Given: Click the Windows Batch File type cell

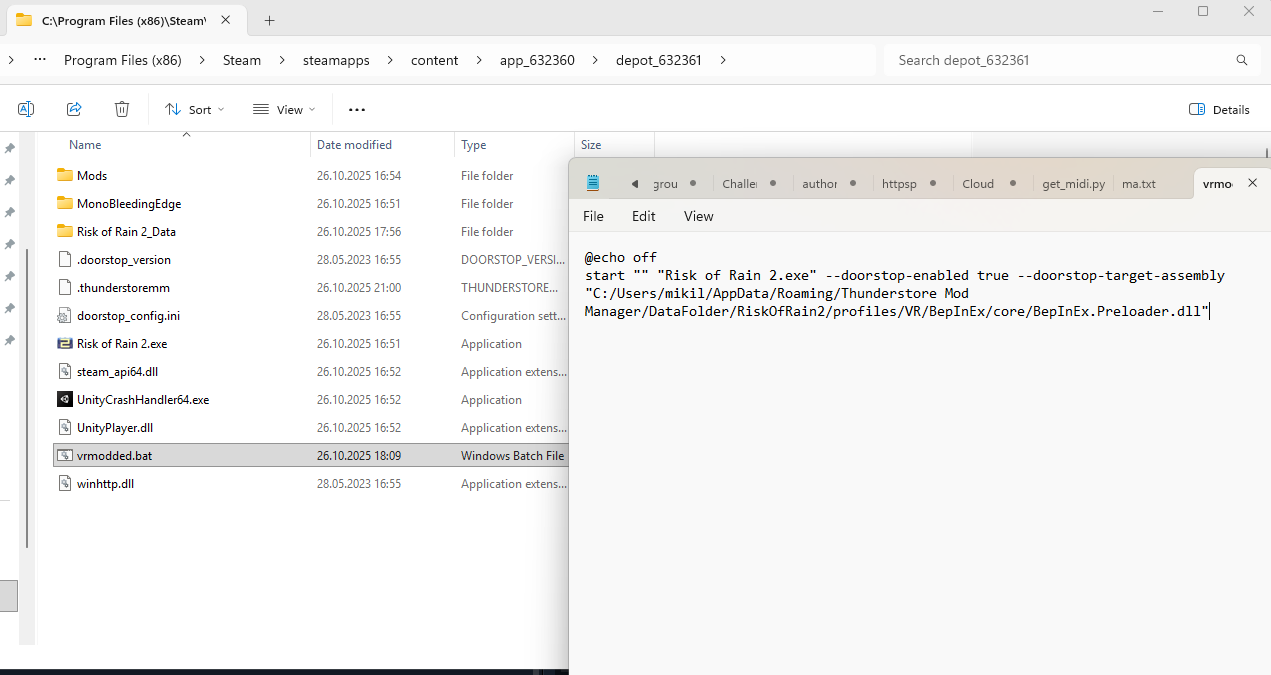Looking at the screenshot, I should tap(512, 455).
